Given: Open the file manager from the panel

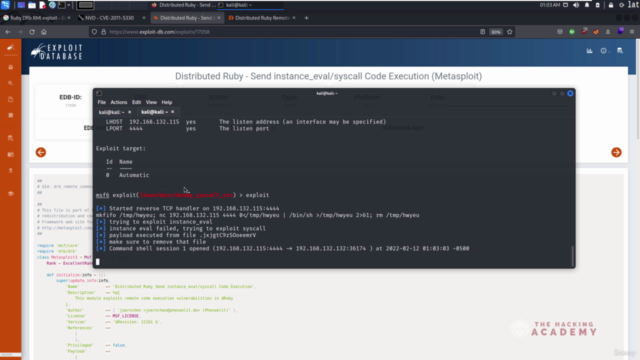Looking at the screenshot, I should tap(32, 5).
